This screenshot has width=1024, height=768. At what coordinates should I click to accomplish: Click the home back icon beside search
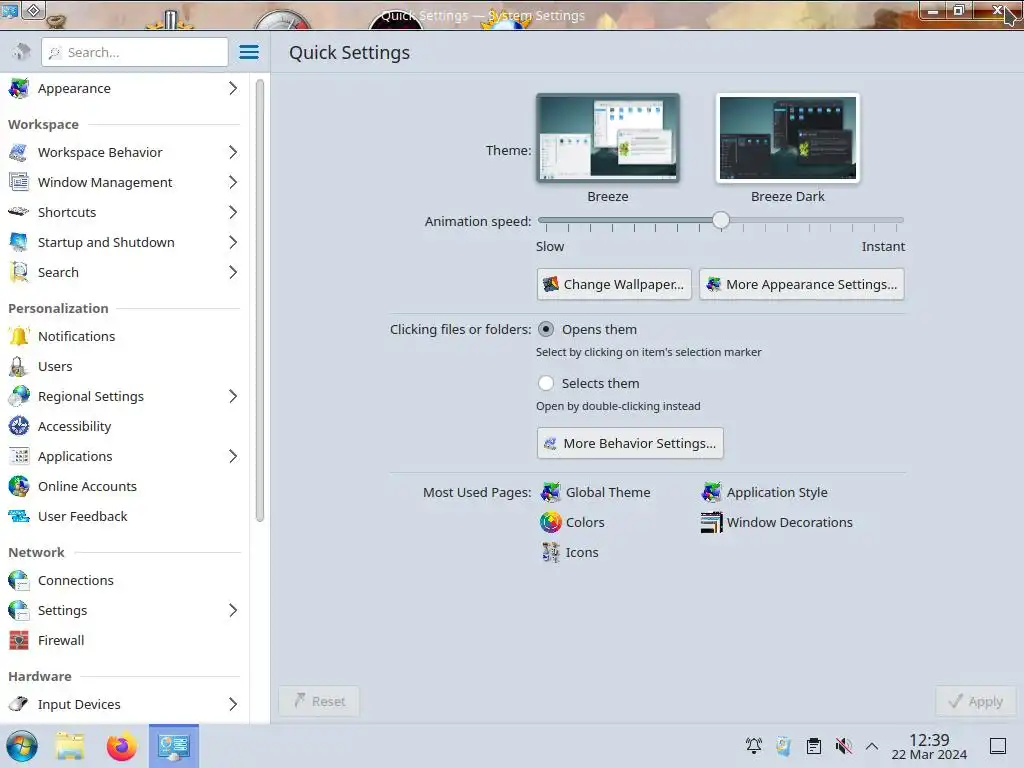(21, 52)
